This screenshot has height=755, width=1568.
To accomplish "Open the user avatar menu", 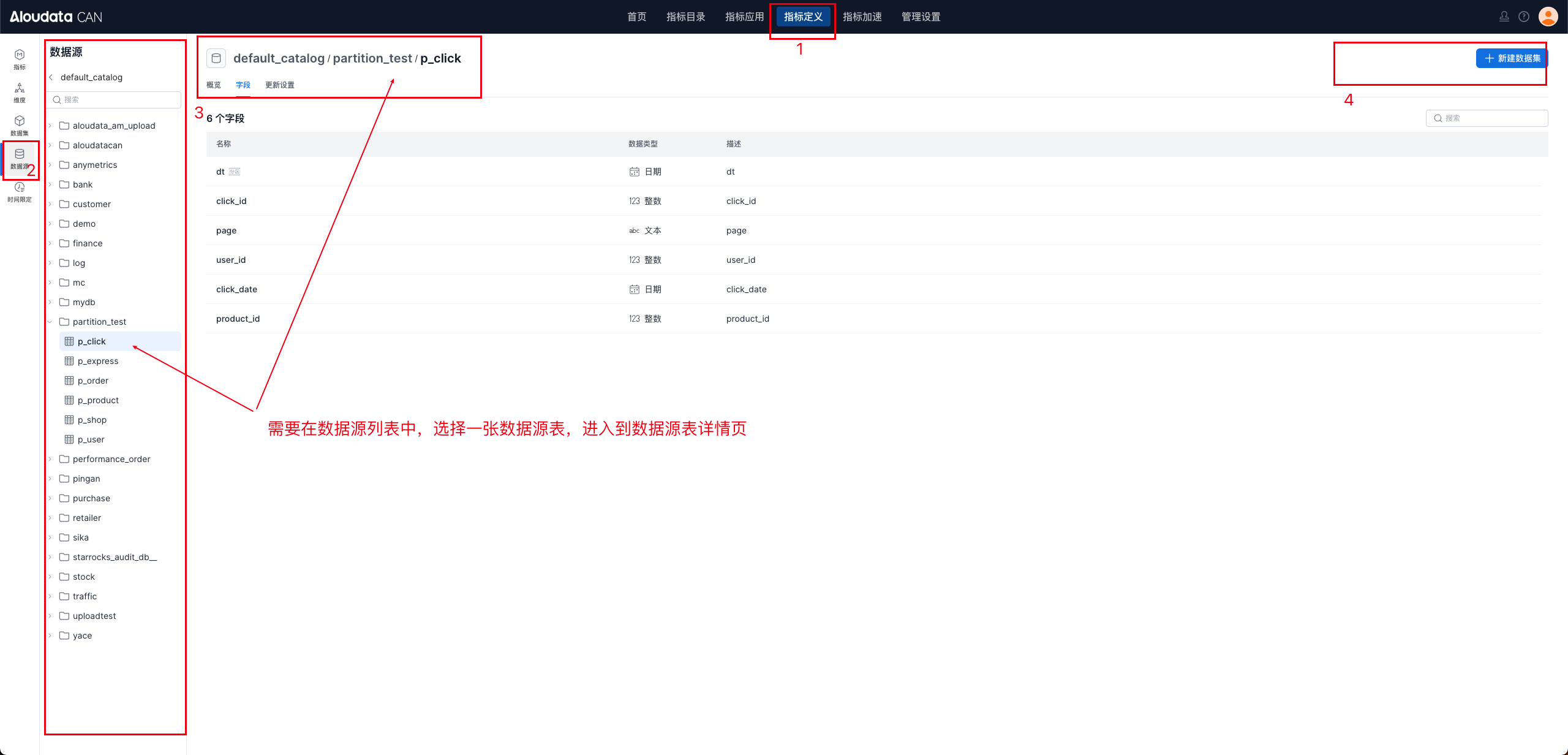I will click(1548, 17).
